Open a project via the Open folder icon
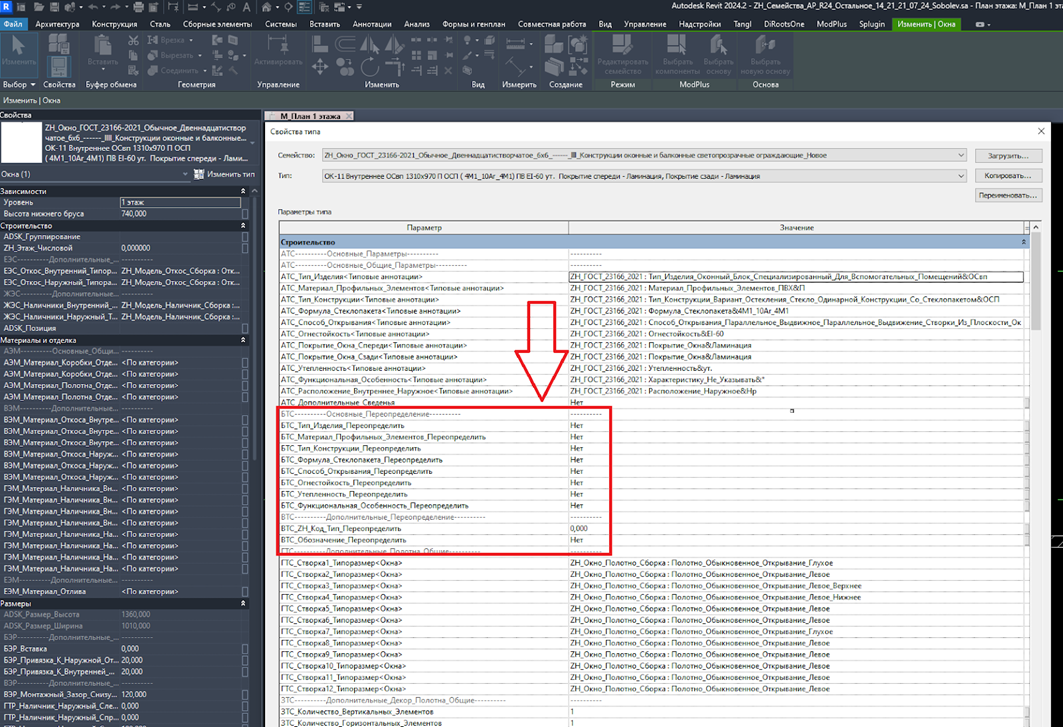This screenshot has height=727, width=1063. 39,7
